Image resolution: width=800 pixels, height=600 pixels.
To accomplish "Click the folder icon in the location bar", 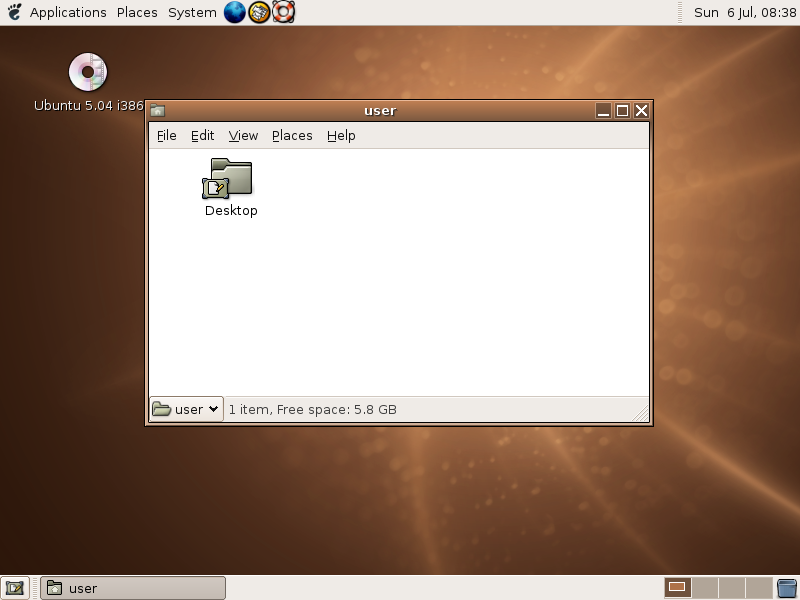I will 163,409.
